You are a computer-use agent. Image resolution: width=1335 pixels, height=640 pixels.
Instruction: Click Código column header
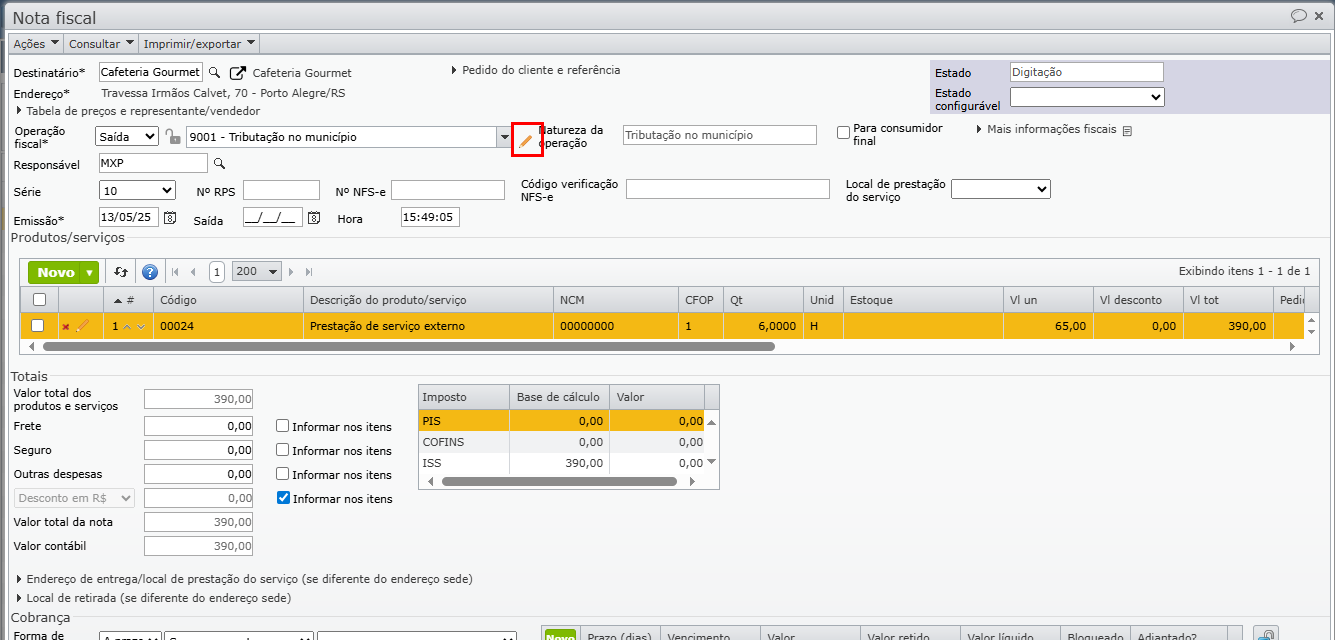tap(228, 299)
